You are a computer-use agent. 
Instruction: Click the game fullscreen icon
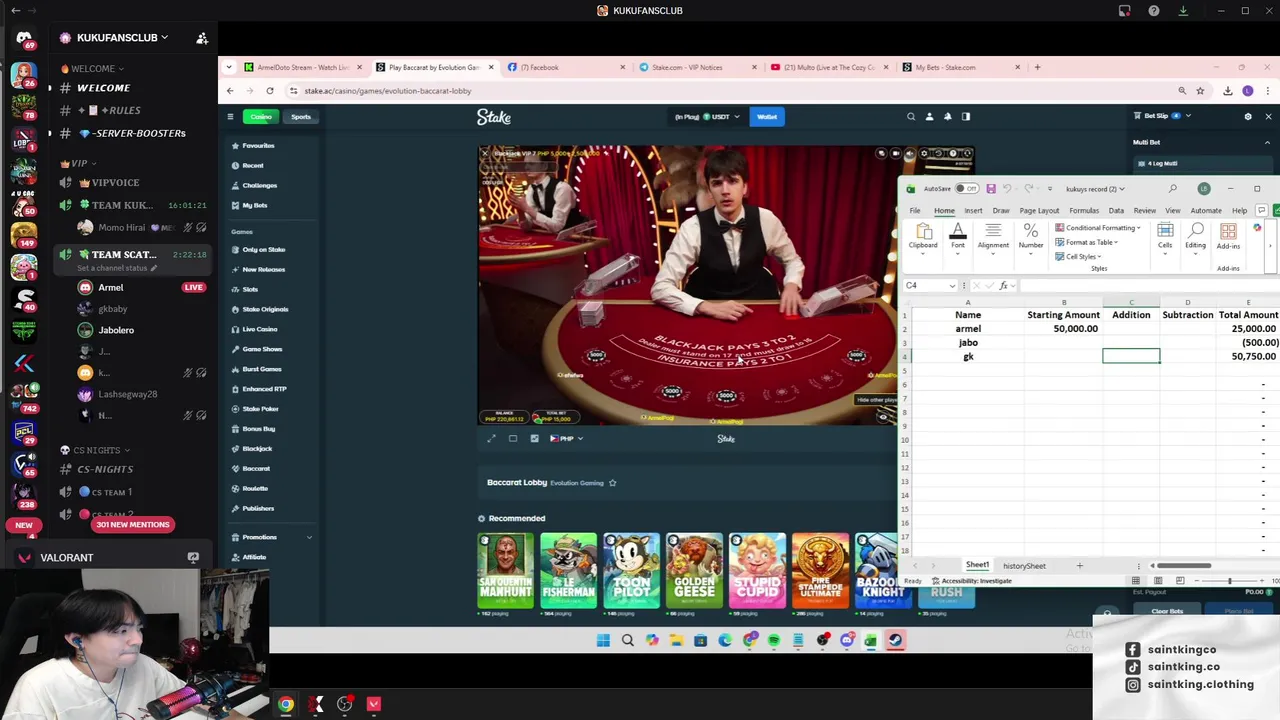tap(491, 438)
